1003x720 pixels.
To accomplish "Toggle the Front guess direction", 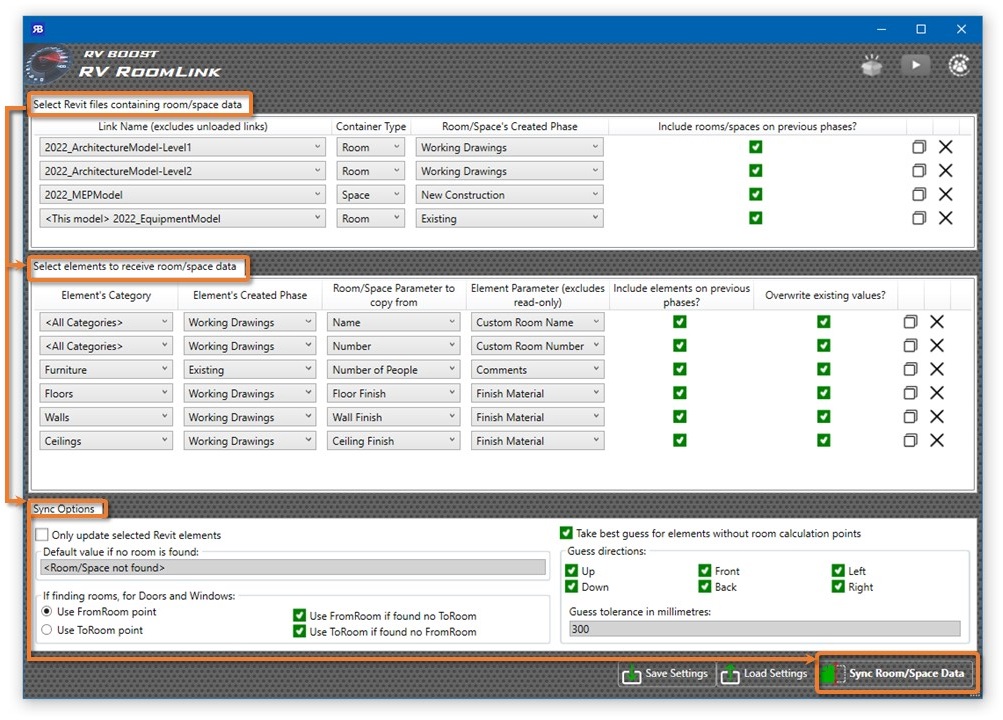I will [x=705, y=570].
